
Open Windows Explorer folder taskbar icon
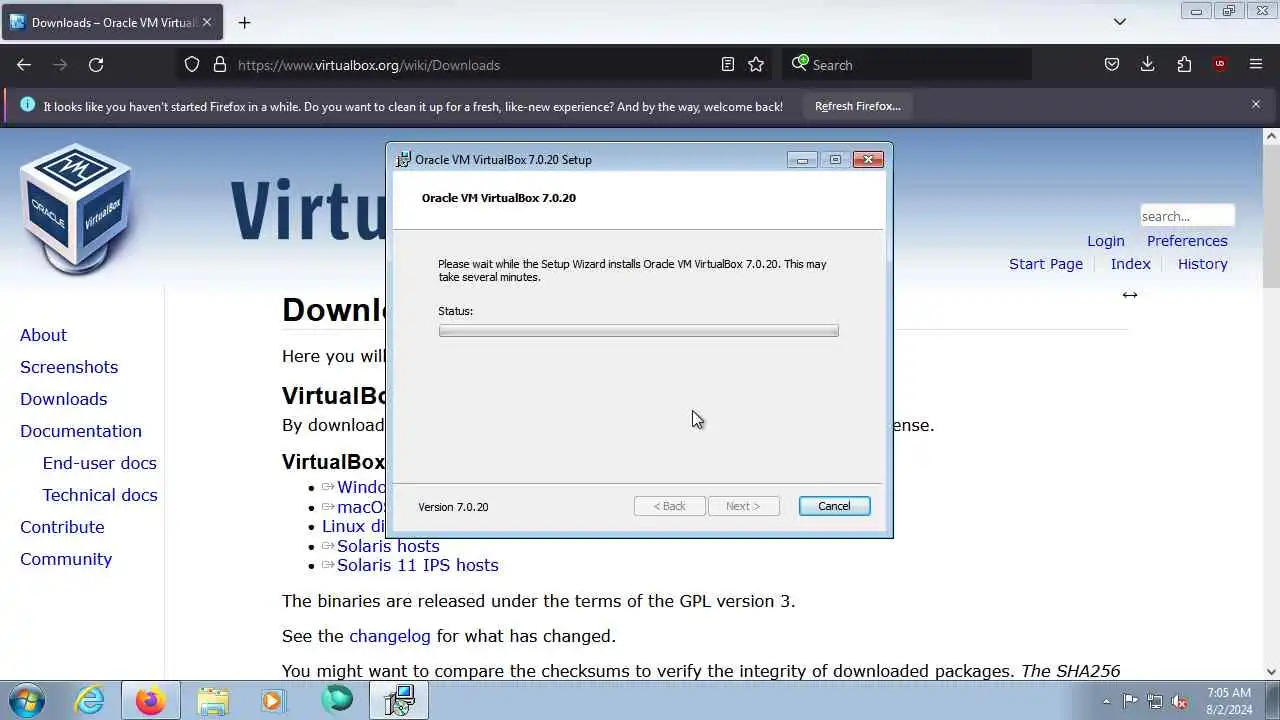pyautogui.click(x=212, y=700)
